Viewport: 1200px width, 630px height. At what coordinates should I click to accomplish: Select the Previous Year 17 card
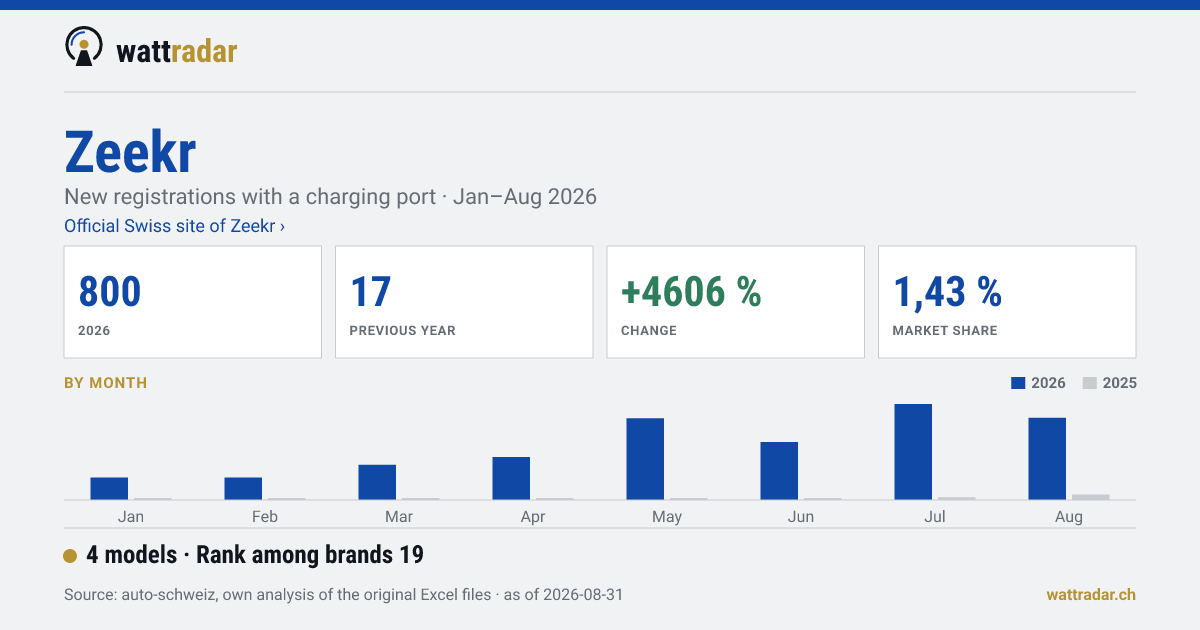coord(464,302)
